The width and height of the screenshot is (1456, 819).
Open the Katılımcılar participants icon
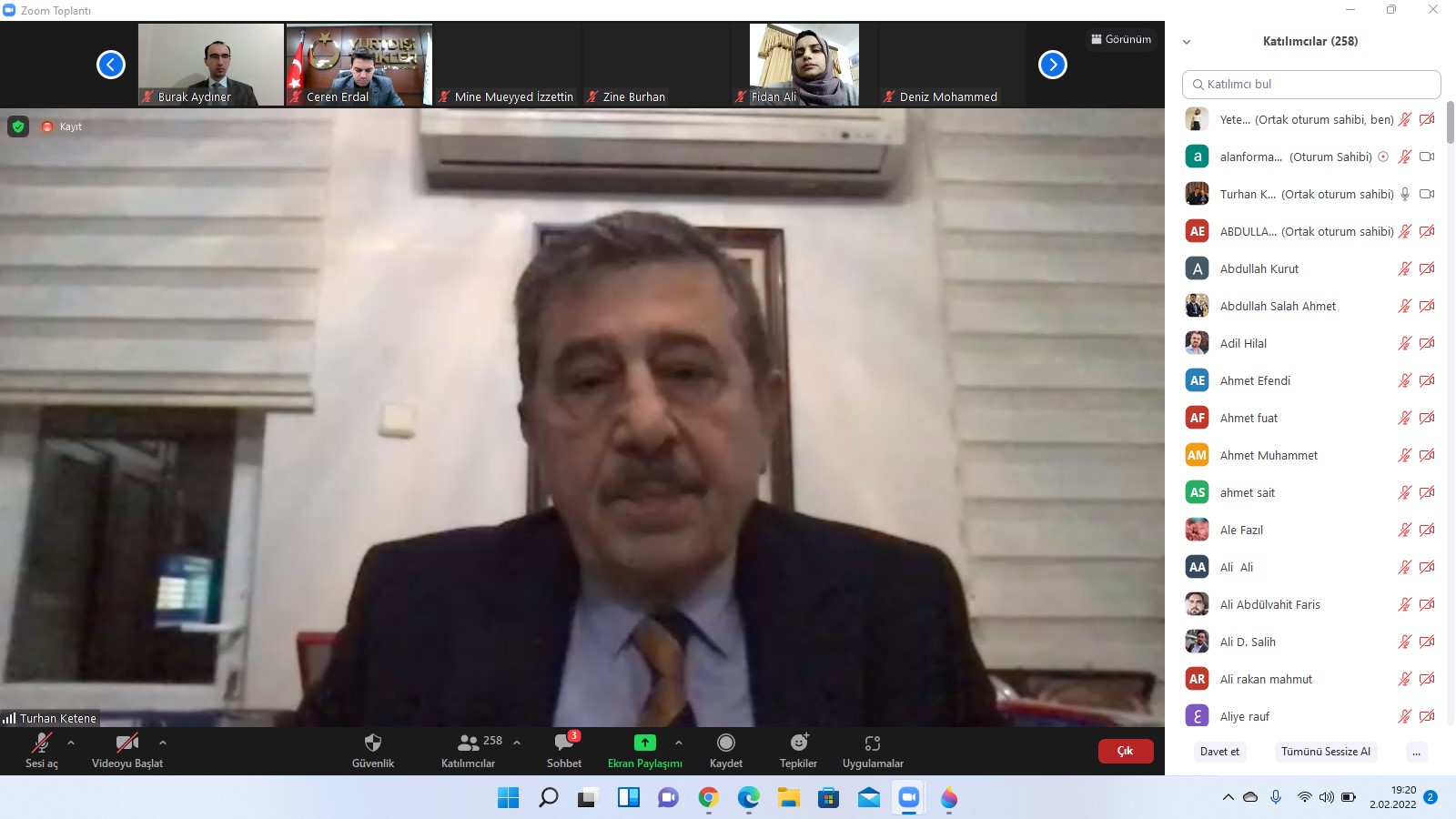469,743
